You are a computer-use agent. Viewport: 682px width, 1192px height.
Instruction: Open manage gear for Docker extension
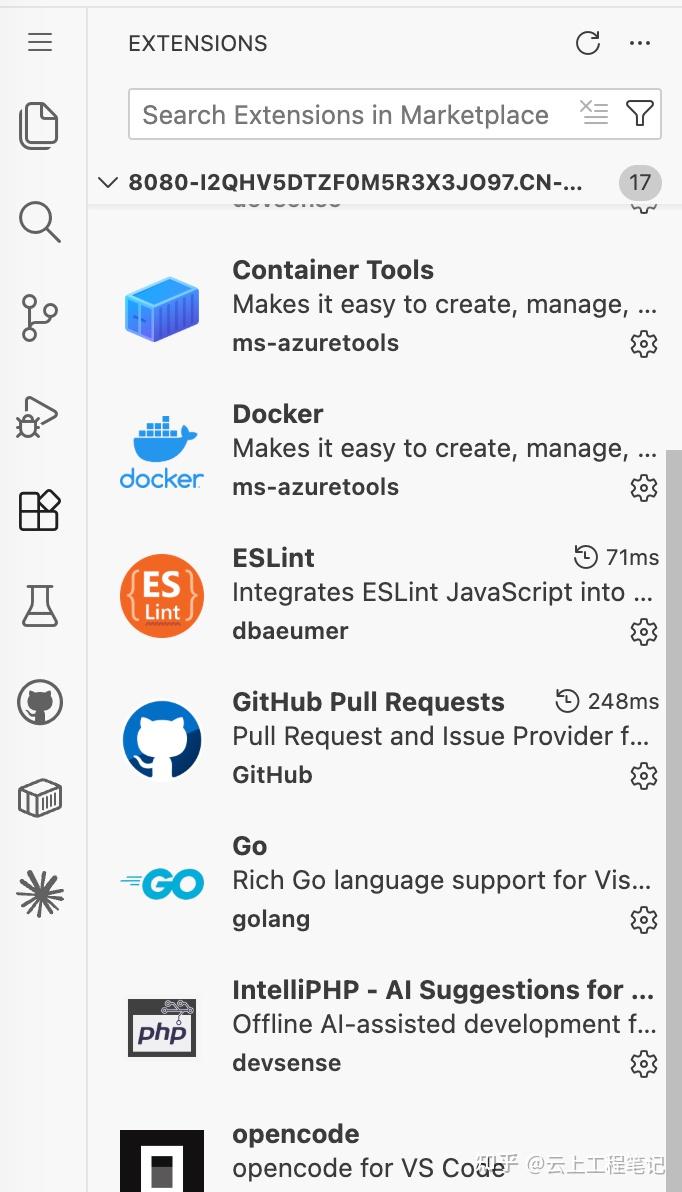click(x=644, y=487)
